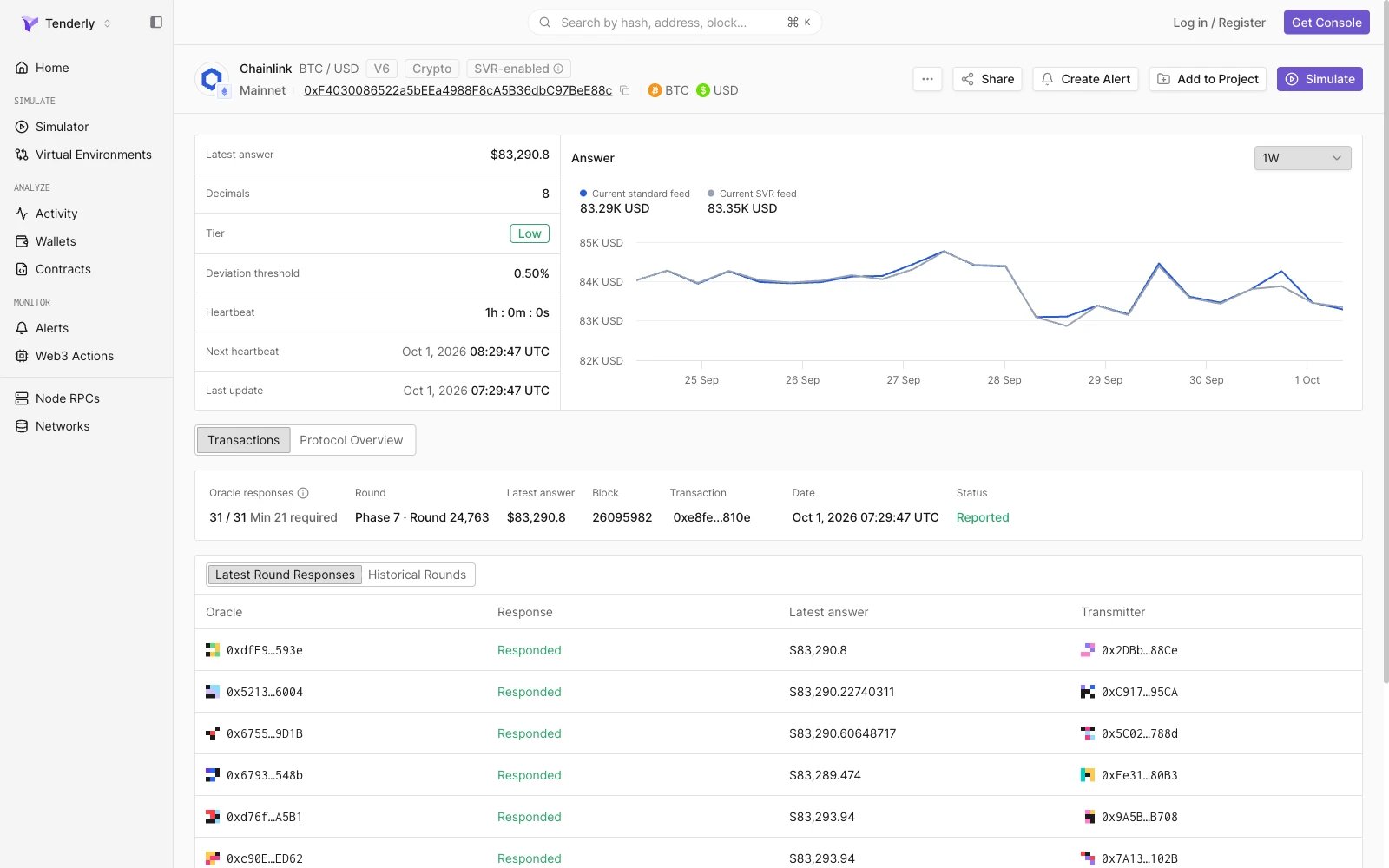
Task: Click the contract address 0xF403...E88c link
Action: coord(458,90)
